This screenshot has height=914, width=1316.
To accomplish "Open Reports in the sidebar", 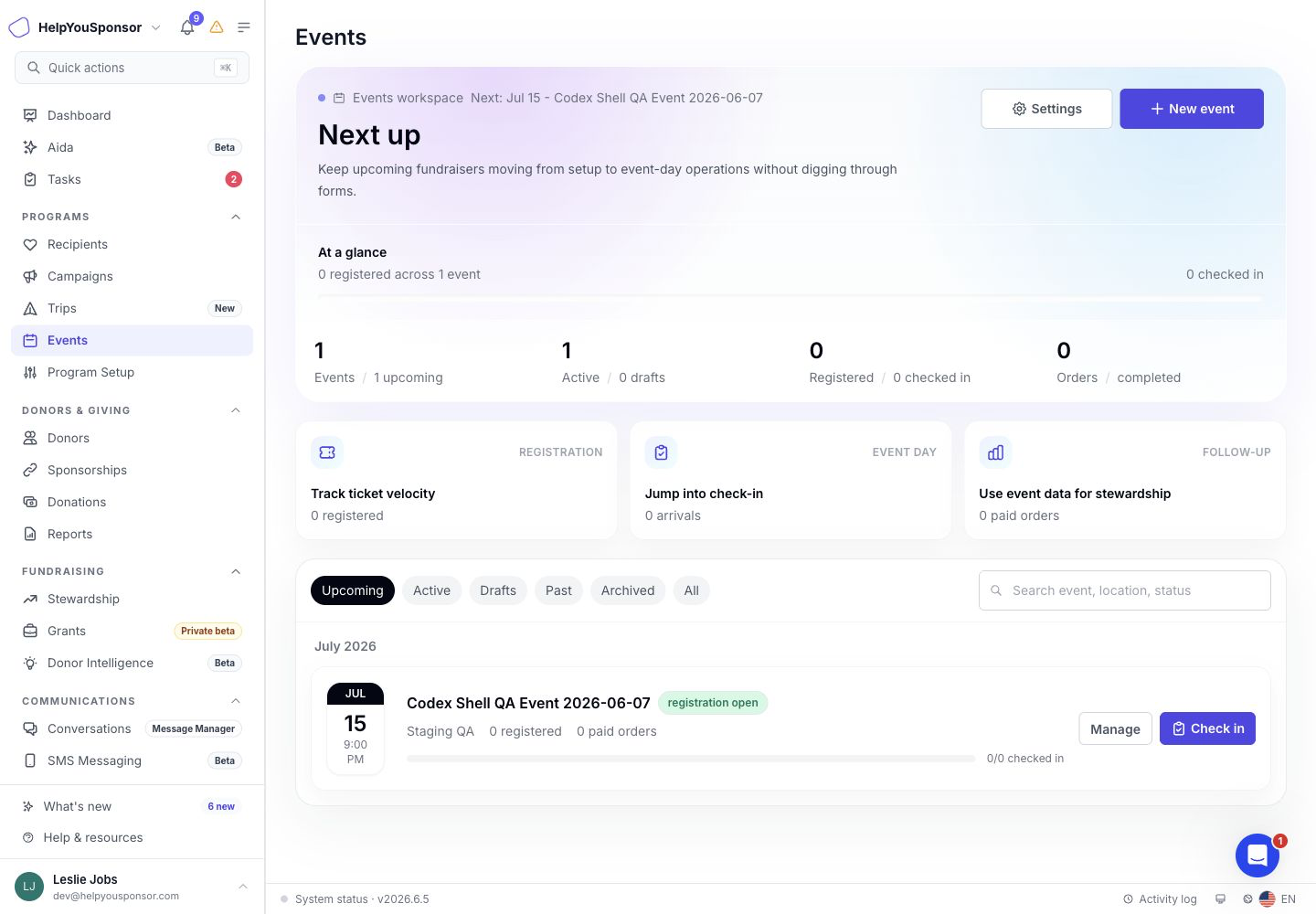I will pos(132,534).
